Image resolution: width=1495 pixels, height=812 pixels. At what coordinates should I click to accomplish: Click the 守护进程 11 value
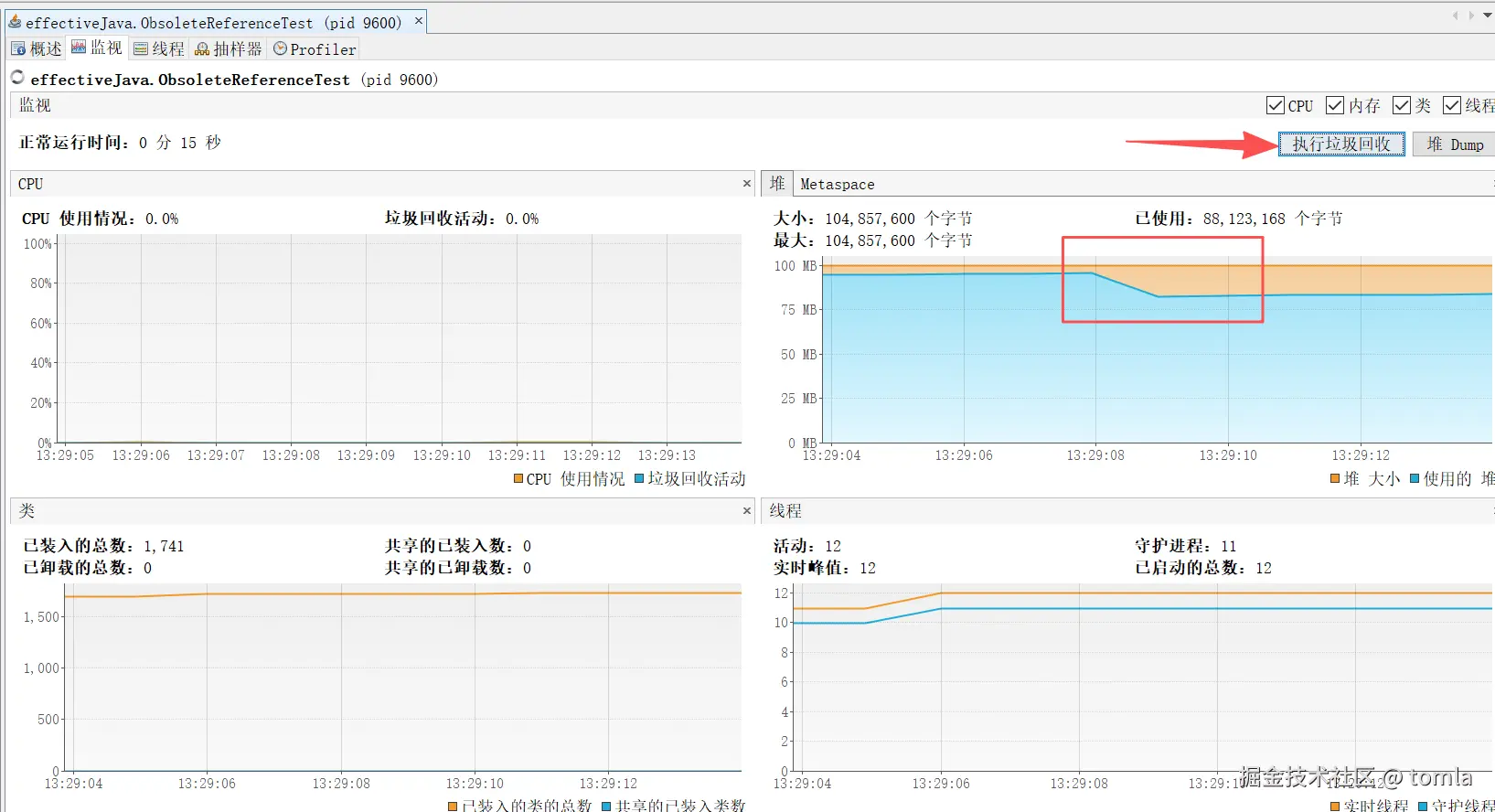click(x=1229, y=546)
